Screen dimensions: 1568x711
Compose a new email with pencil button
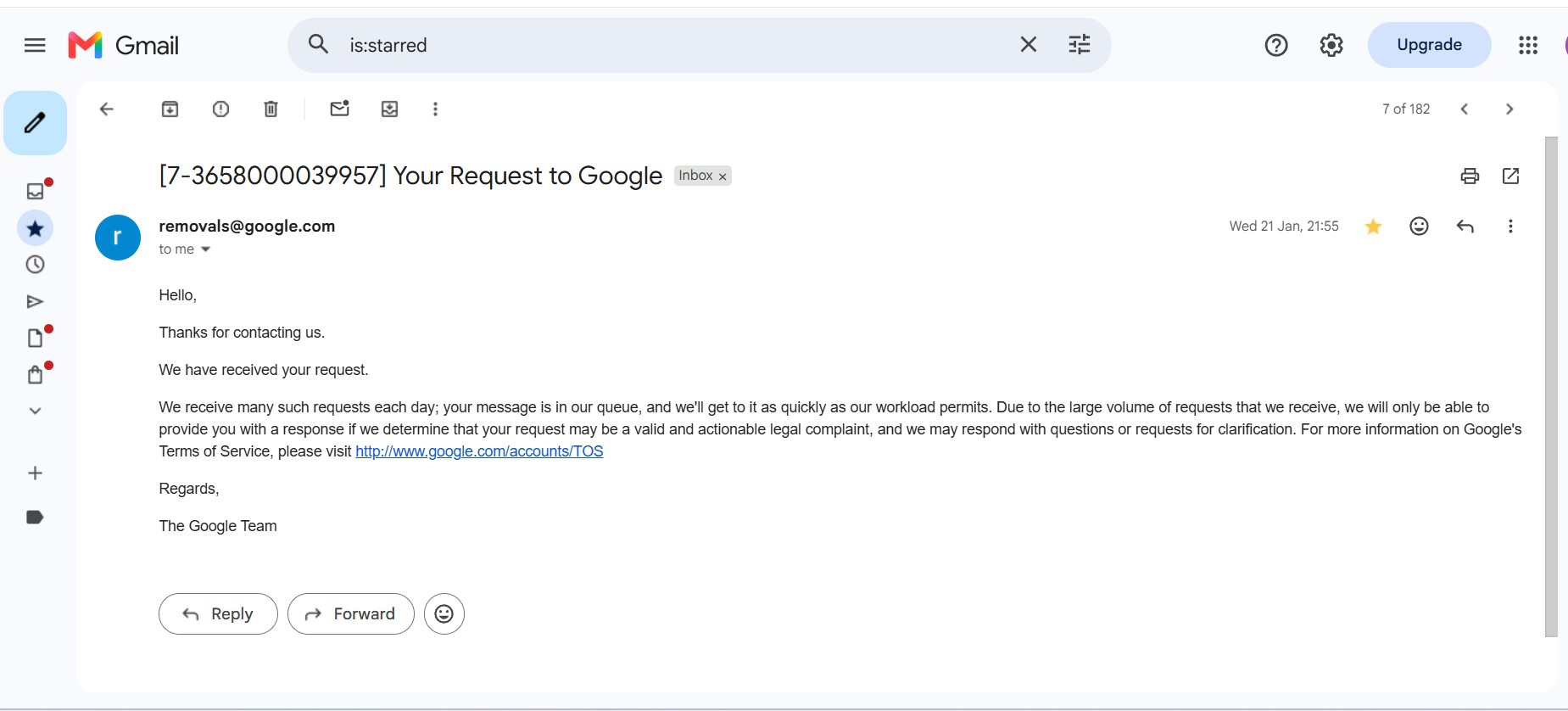tap(35, 123)
